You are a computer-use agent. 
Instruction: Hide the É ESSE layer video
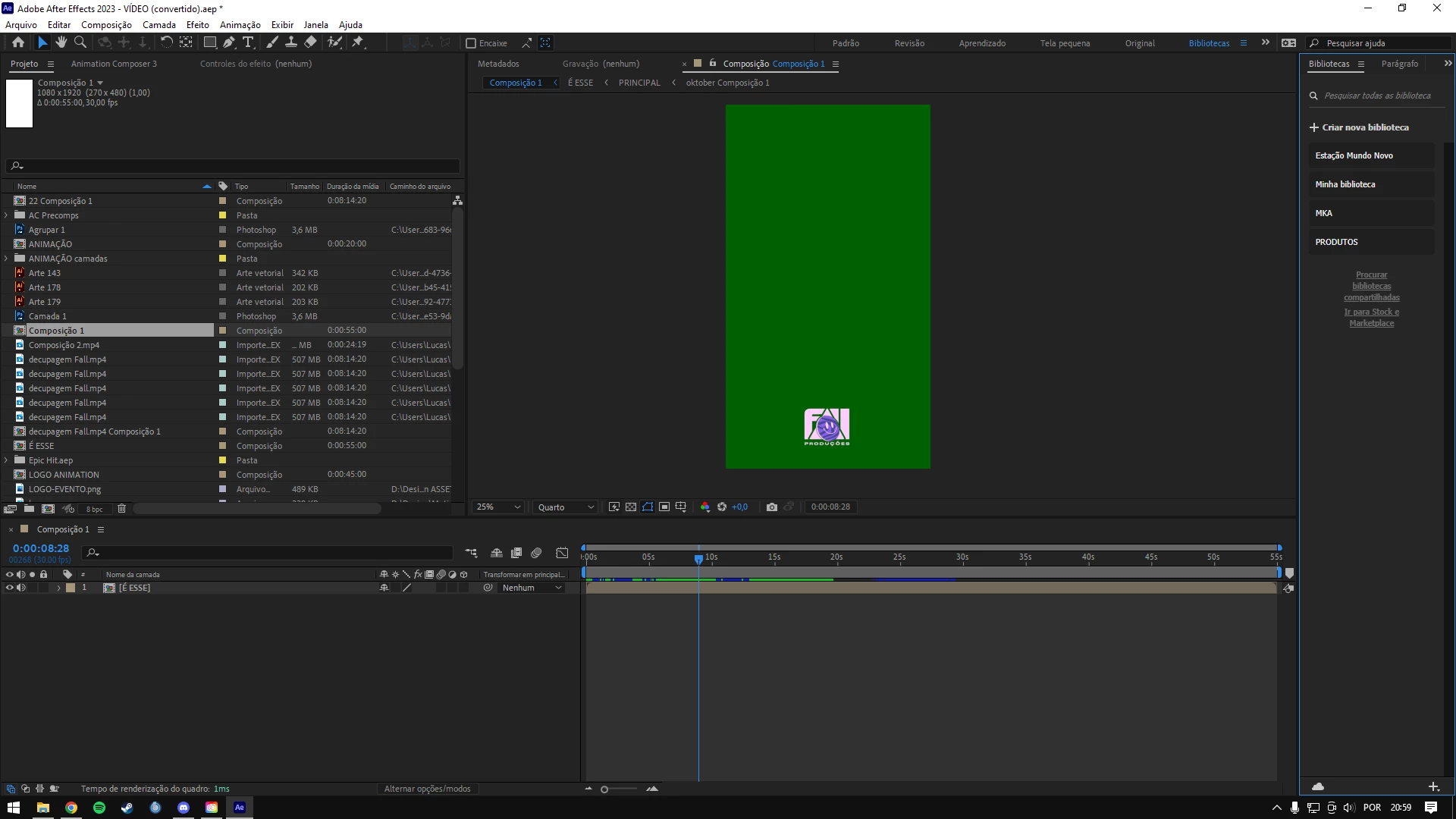point(10,588)
